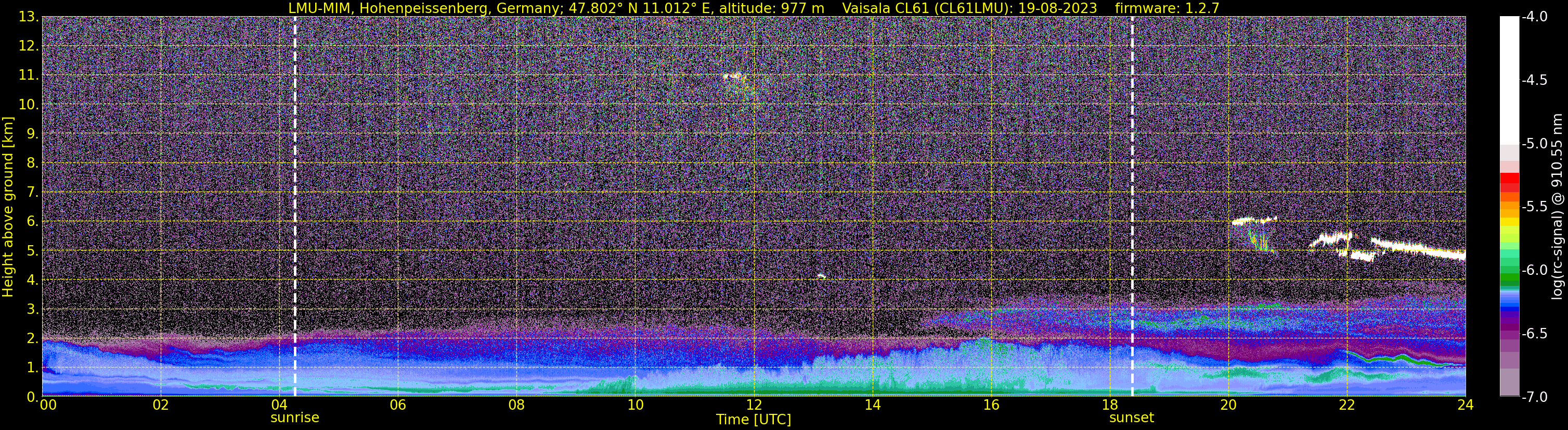Click the x-axis tick label '24'
This screenshot has width=1568, height=430.
click(1466, 405)
